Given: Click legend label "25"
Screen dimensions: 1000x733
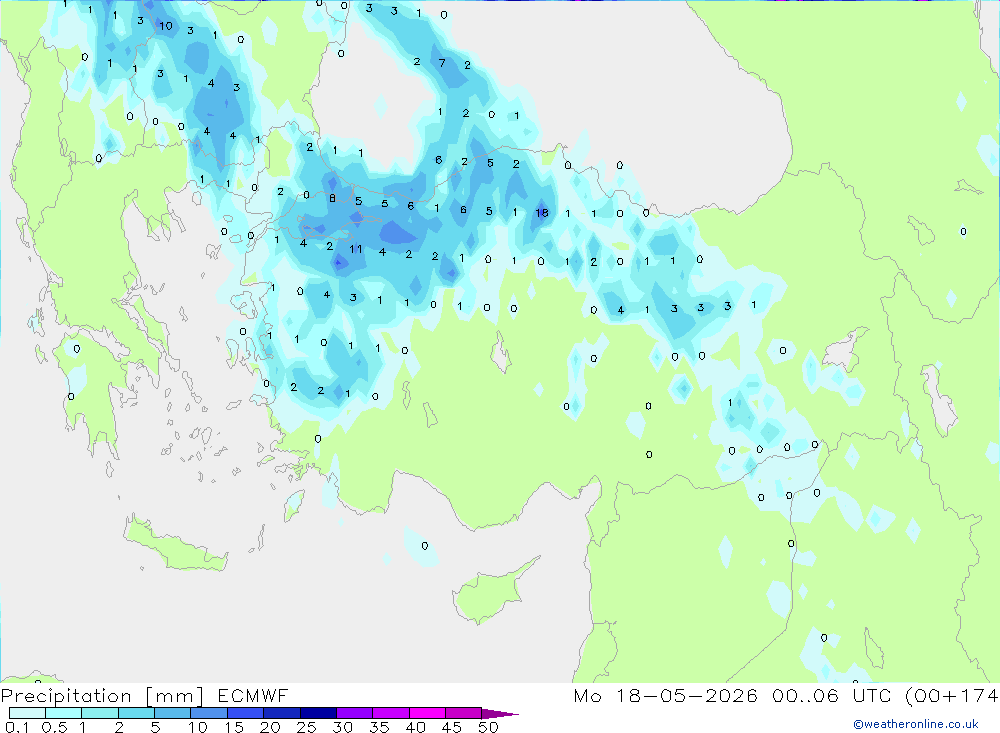Looking at the screenshot, I should [x=307, y=727].
